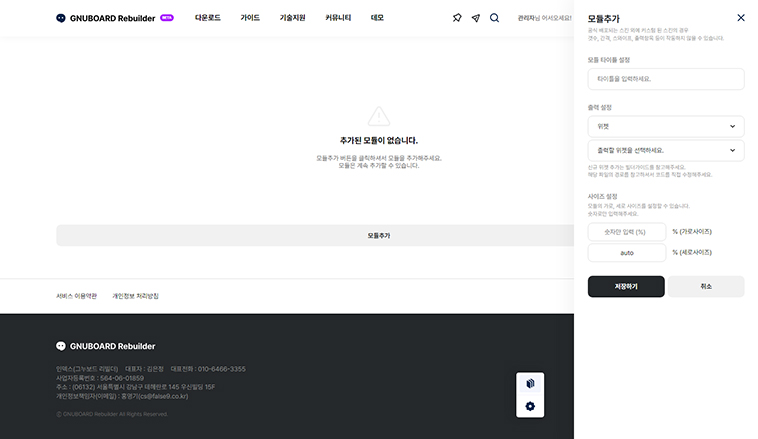Click the module blocks icon in floating toolbar

[530, 383]
